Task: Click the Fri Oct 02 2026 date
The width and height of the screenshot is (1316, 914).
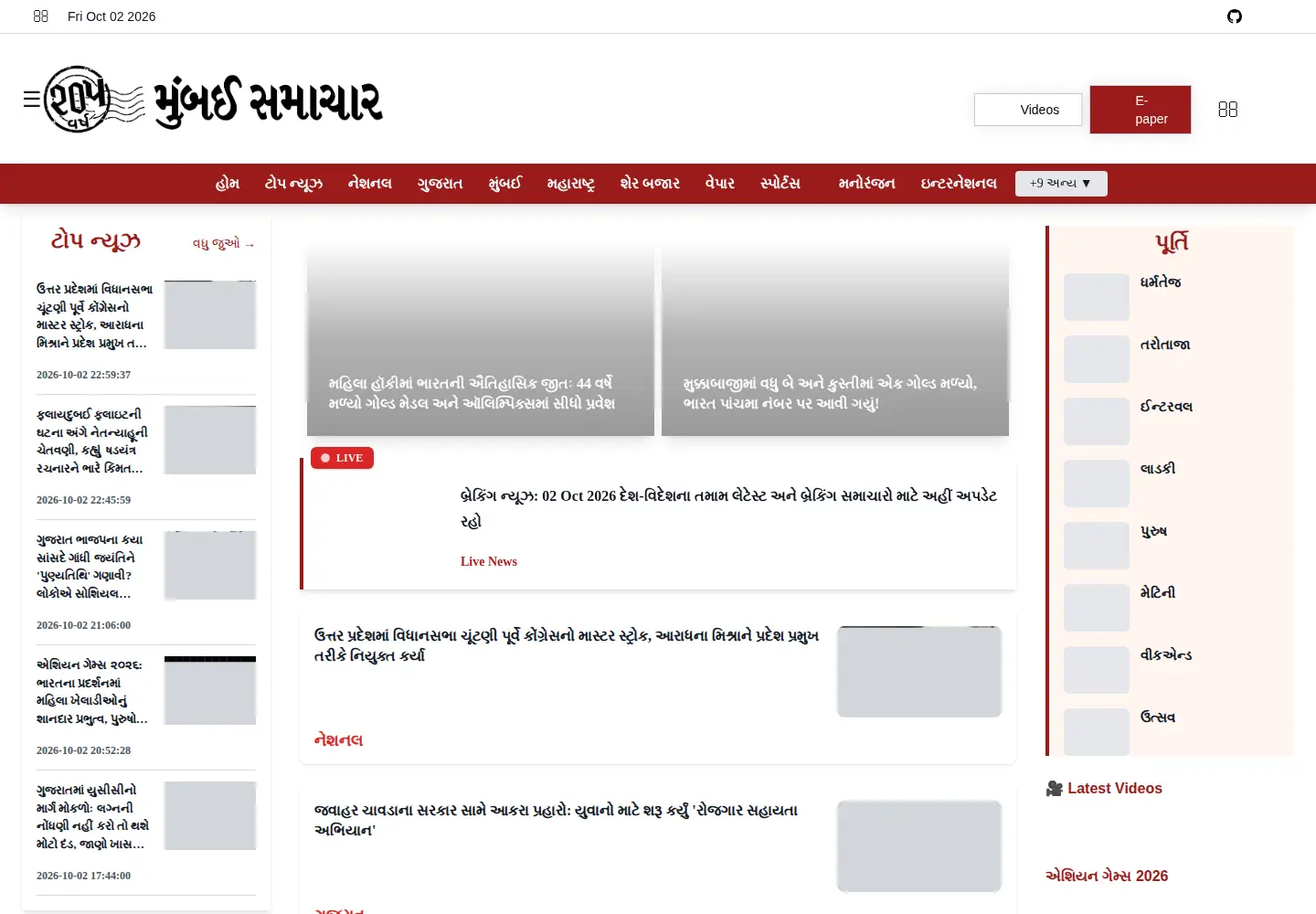Action: pyautogui.click(x=111, y=16)
